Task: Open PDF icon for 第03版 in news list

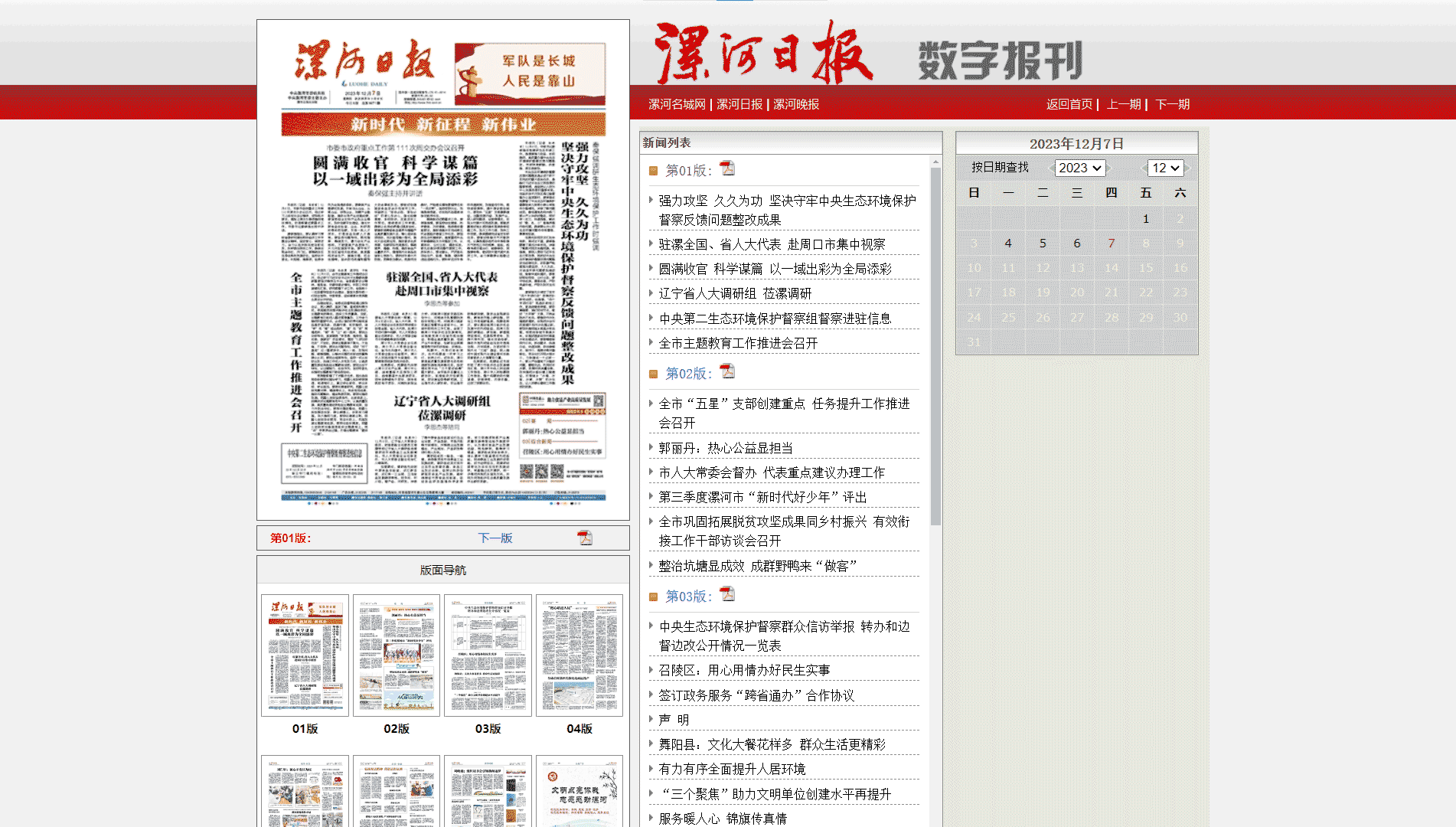Action: pyautogui.click(x=727, y=594)
